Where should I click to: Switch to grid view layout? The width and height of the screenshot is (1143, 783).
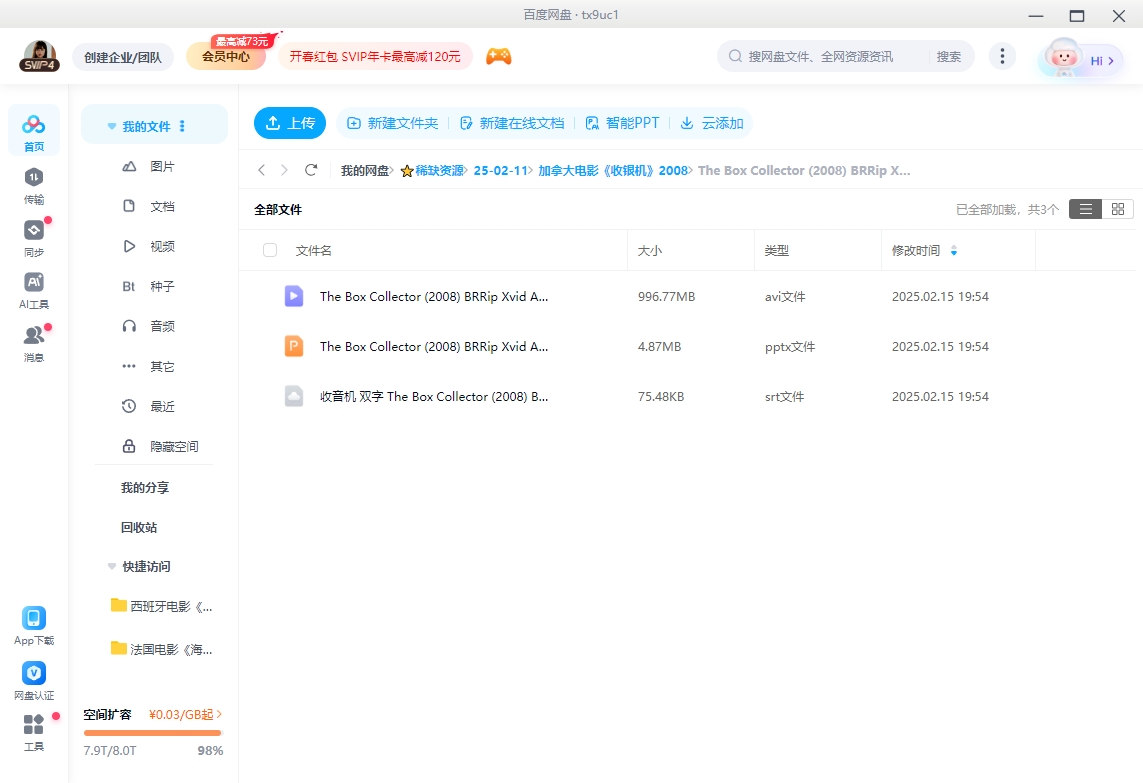click(x=1118, y=209)
